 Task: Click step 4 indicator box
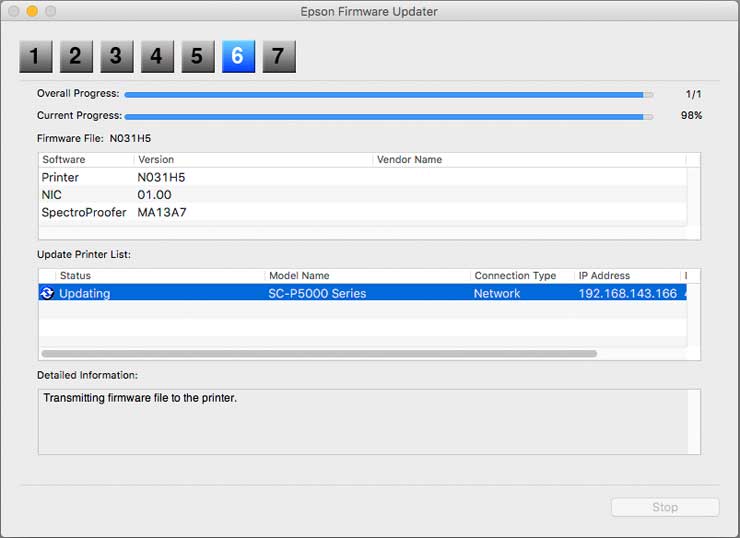pyautogui.click(x=158, y=57)
